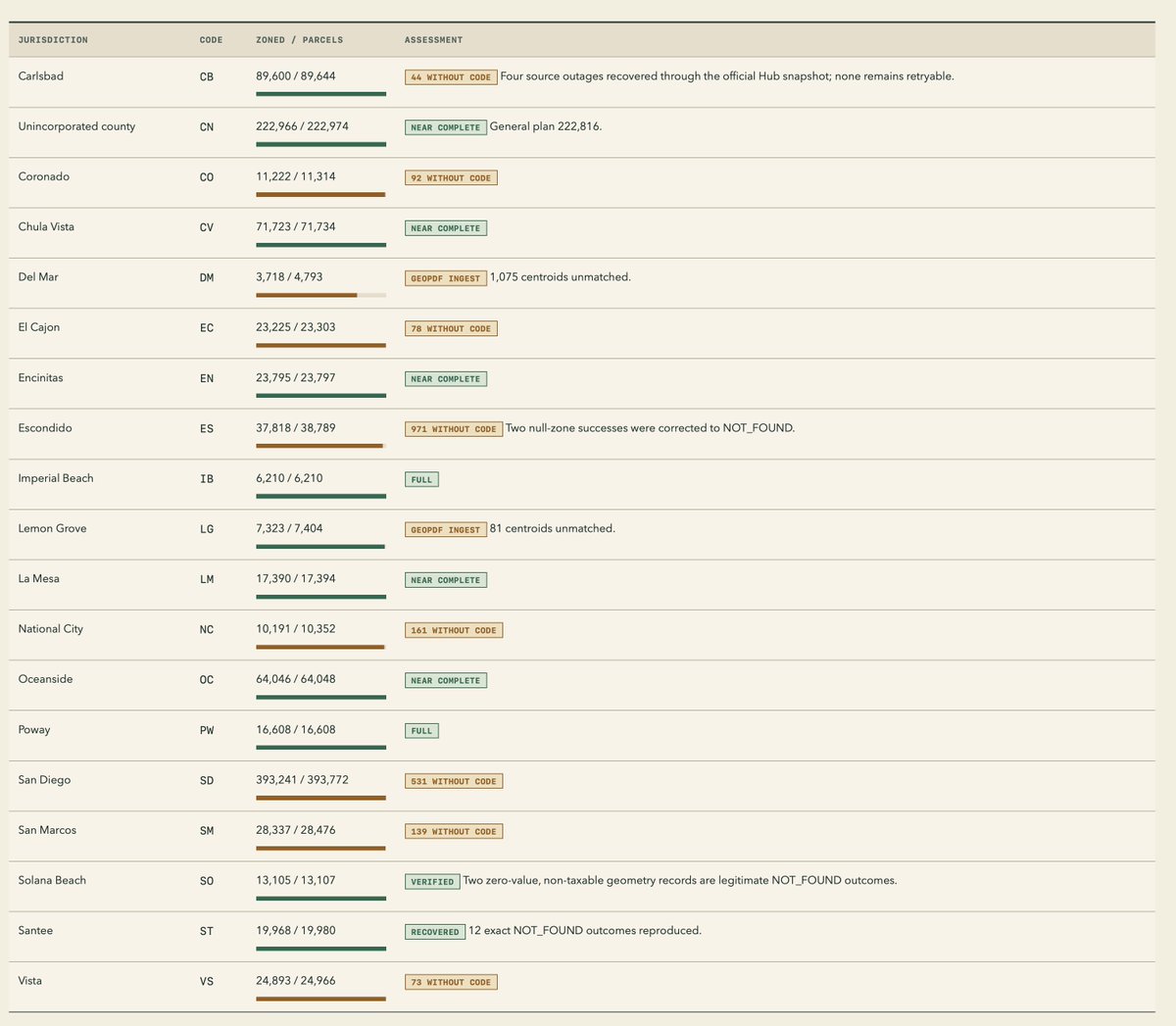This screenshot has width=1176, height=1026.
Task: Select Oceanside jurisdiction name
Action: 45,679
